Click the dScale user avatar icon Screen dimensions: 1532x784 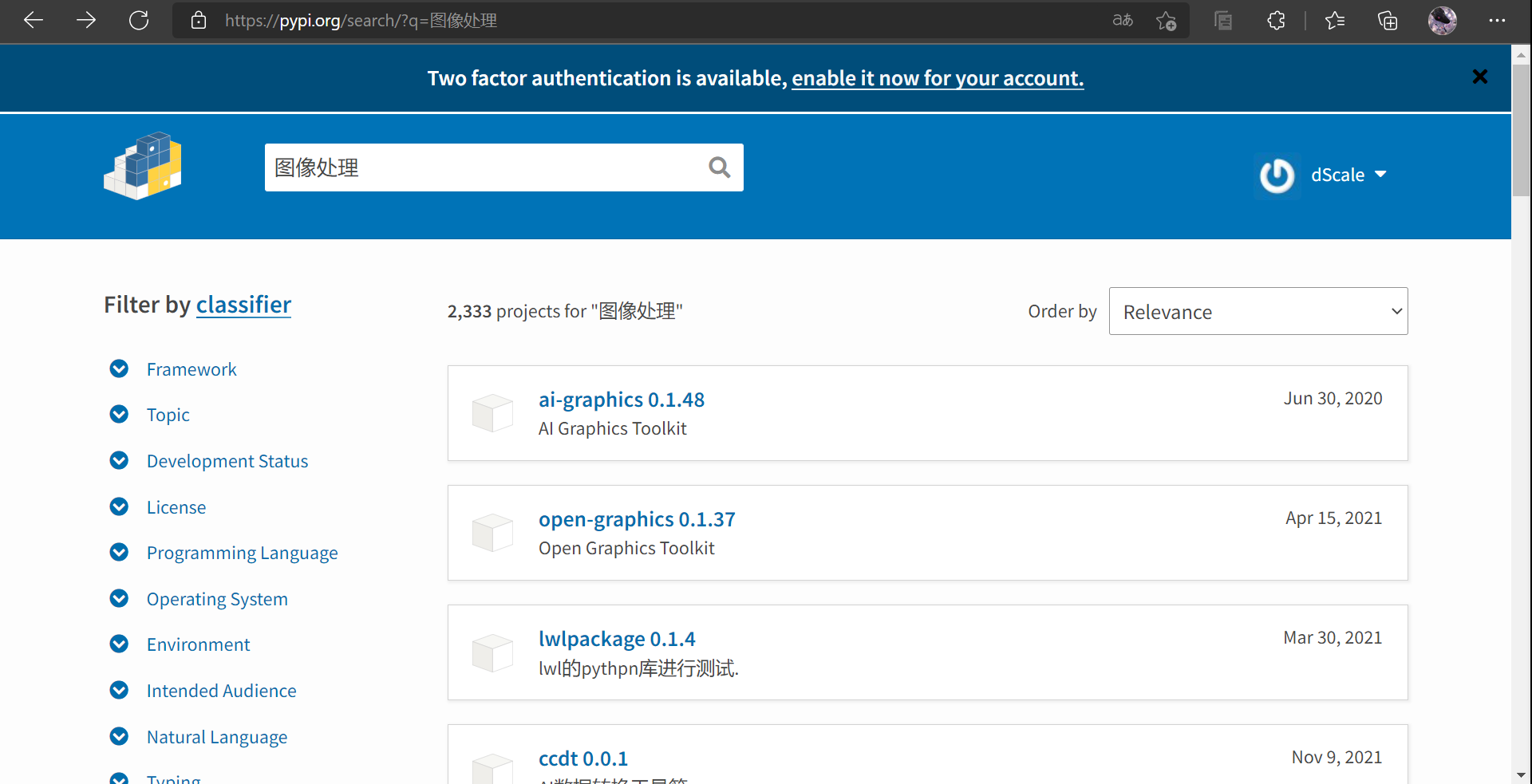click(1277, 175)
